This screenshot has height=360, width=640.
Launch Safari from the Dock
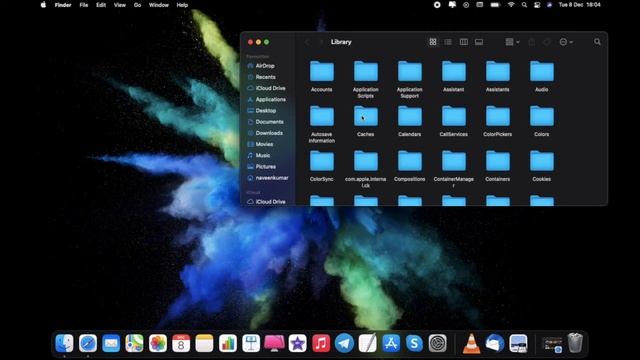[88, 343]
